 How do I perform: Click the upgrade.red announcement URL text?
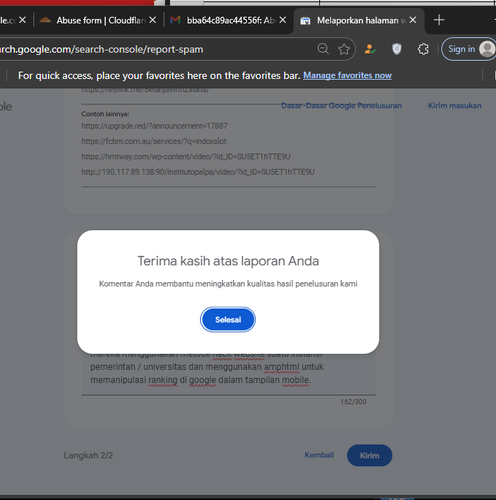pyautogui.click(x=154, y=126)
